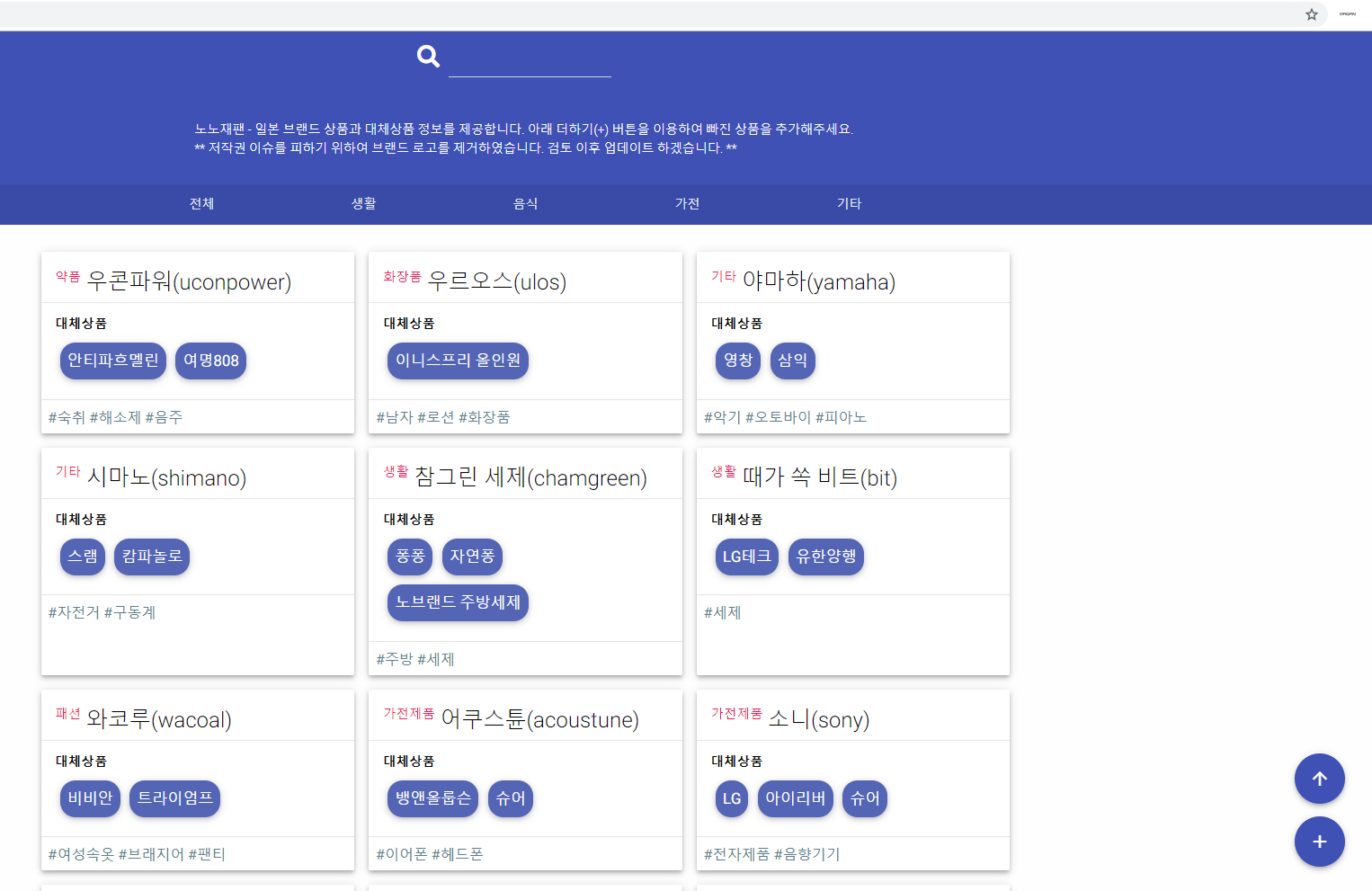Click 슈어 chip in sony card
Image resolution: width=1372 pixels, height=891 pixels.
pos(865,798)
